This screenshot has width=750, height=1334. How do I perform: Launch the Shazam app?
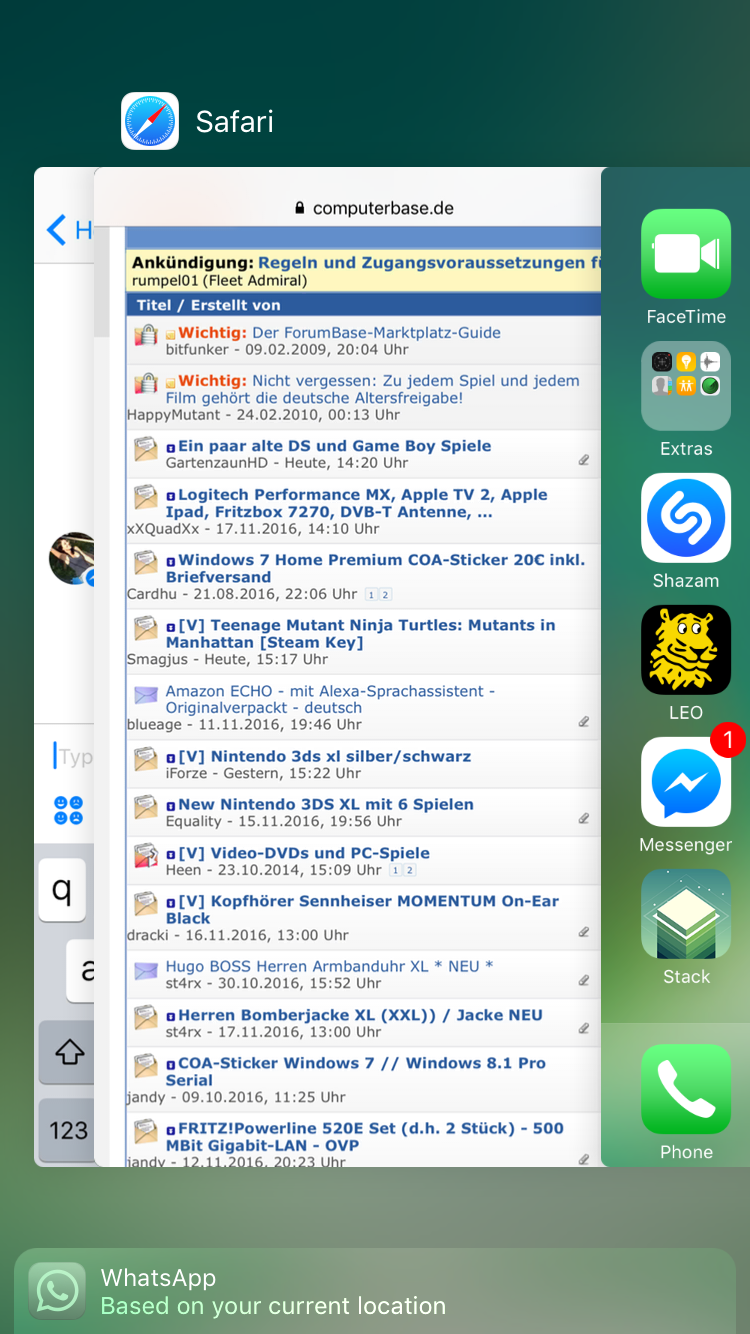click(x=686, y=518)
